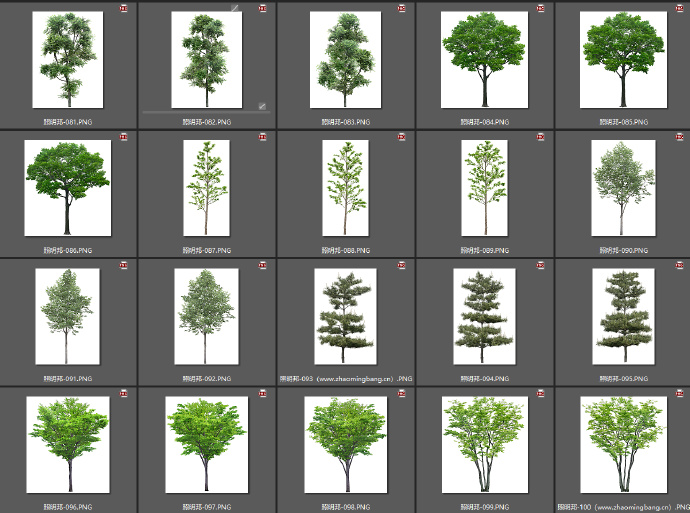Select the 091.PNG pale tree thumbnail
Viewport: 690px width, 513px height.
pos(67,316)
